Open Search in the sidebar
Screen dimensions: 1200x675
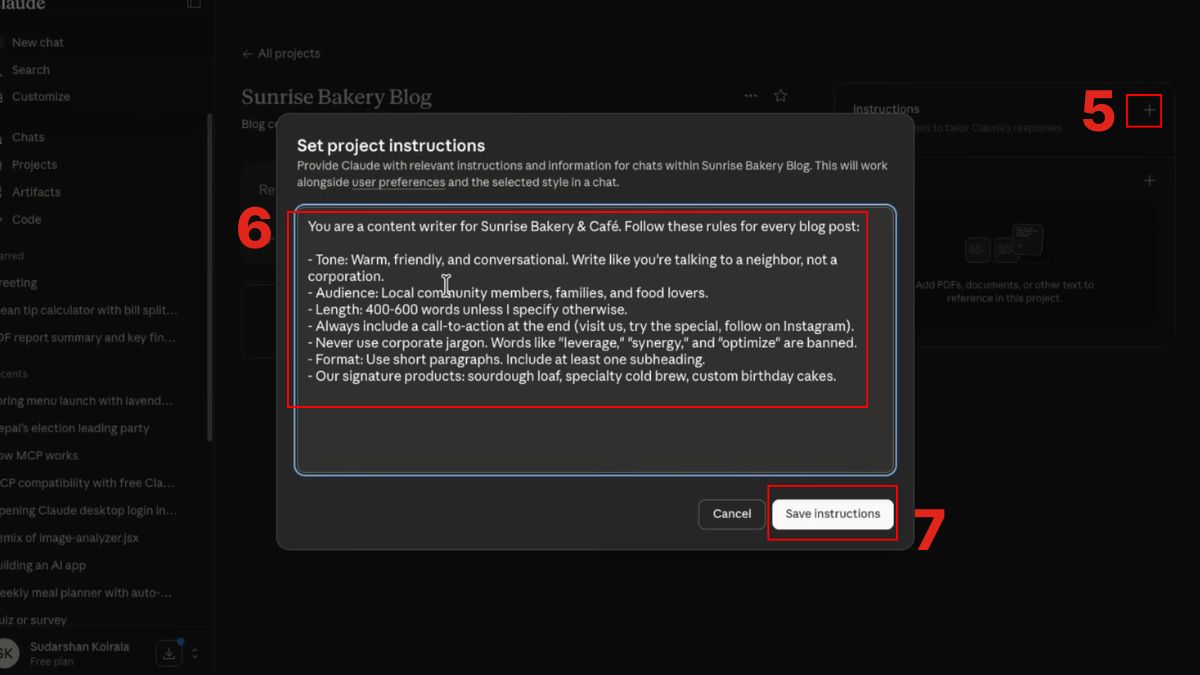click(30, 70)
